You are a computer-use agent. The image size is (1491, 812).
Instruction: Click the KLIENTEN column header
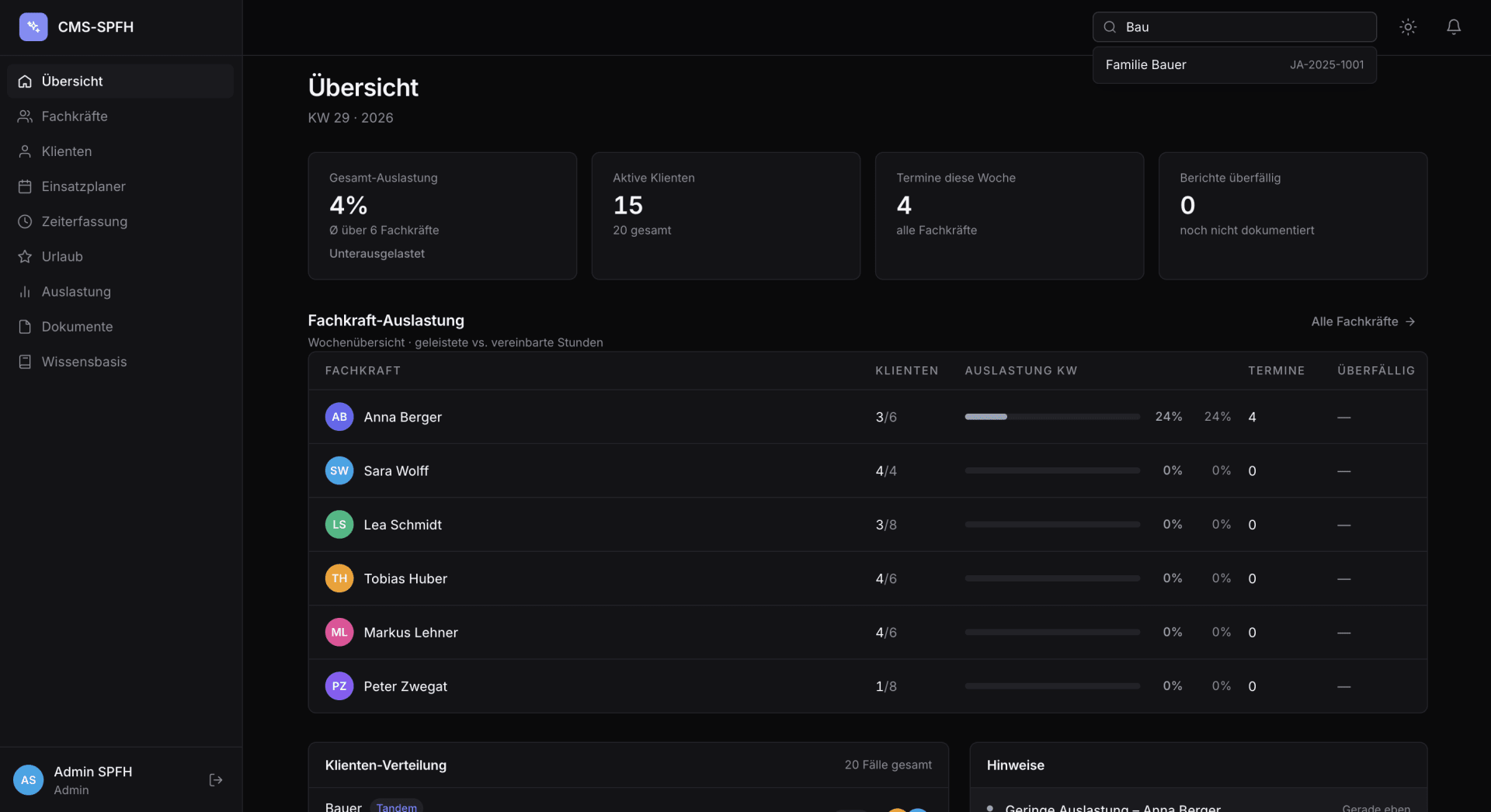[x=907, y=371]
